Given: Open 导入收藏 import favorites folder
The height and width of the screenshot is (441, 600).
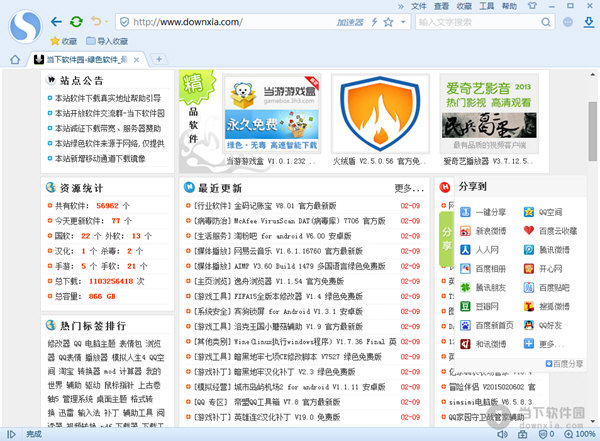Looking at the screenshot, I should tap(107, 41).
